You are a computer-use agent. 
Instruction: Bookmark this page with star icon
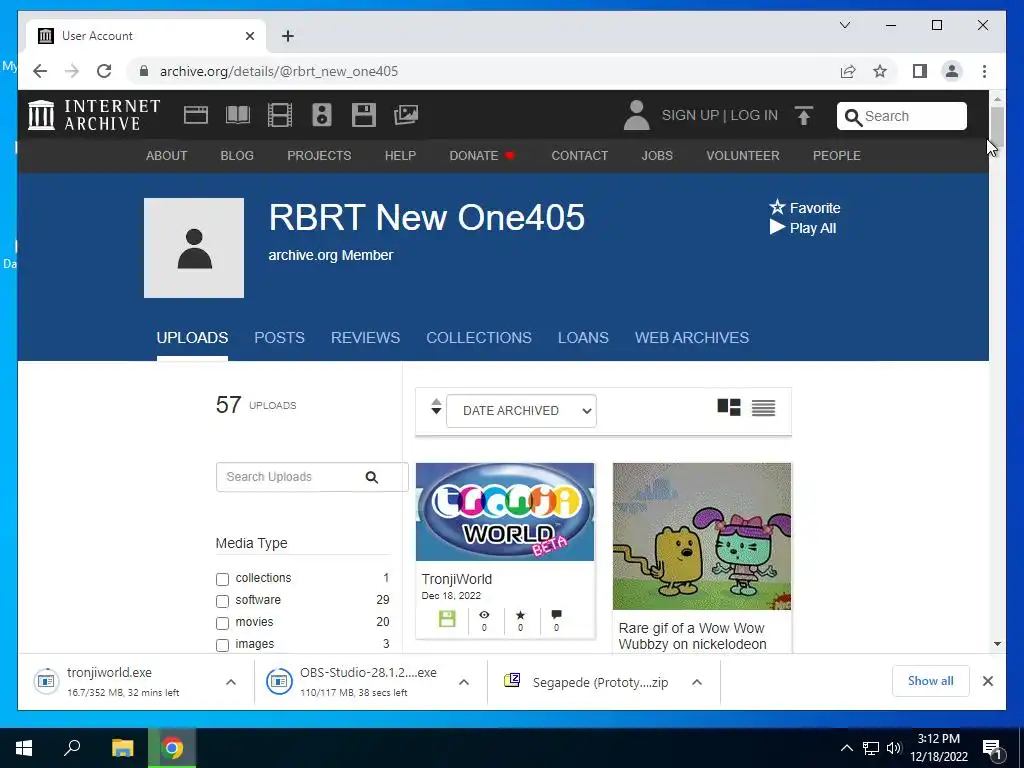pyautogui.click(x=880, y=71)
